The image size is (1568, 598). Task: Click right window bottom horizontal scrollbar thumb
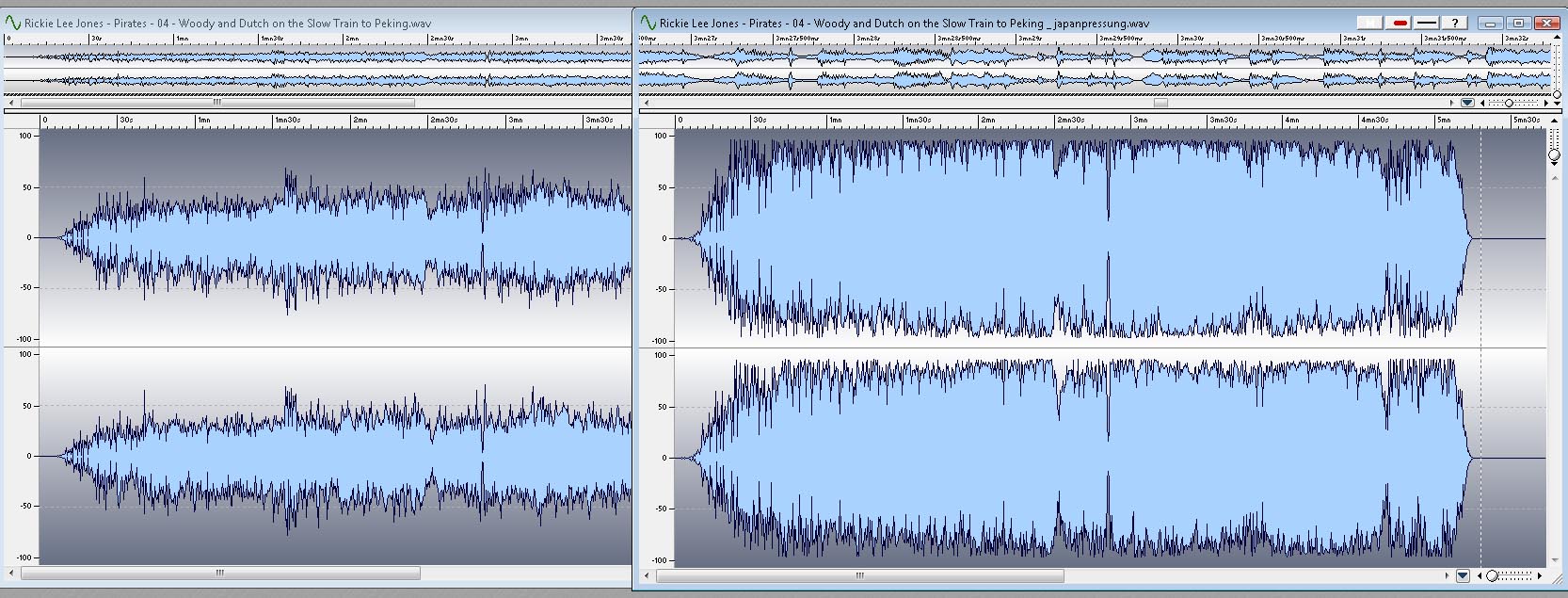coord(859,575)
